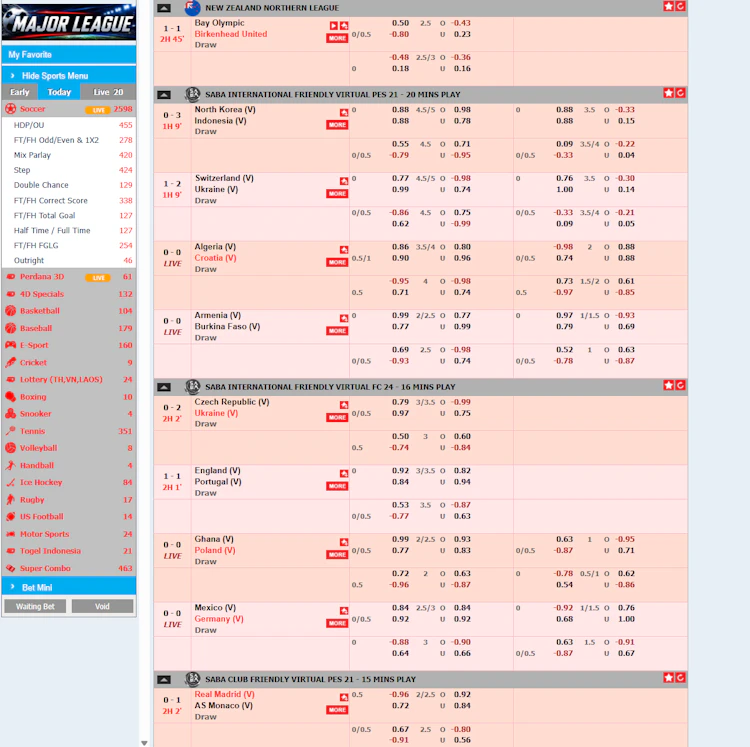Refresh SABA Virtual FC 24 odds
This screenshot has height=747, width=750.
(x=680, y=385)
